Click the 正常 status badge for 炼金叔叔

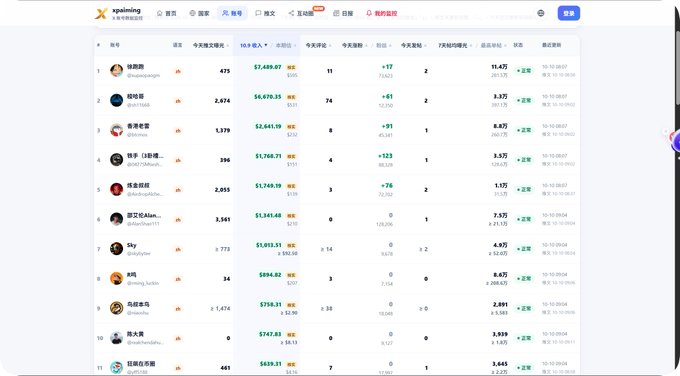[524, 190]
